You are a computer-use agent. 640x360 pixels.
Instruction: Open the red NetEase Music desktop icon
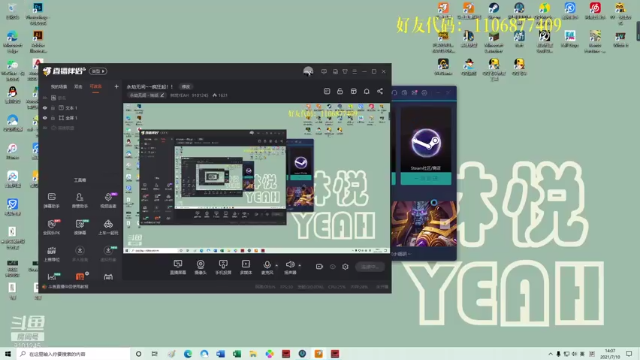point(595,12)
